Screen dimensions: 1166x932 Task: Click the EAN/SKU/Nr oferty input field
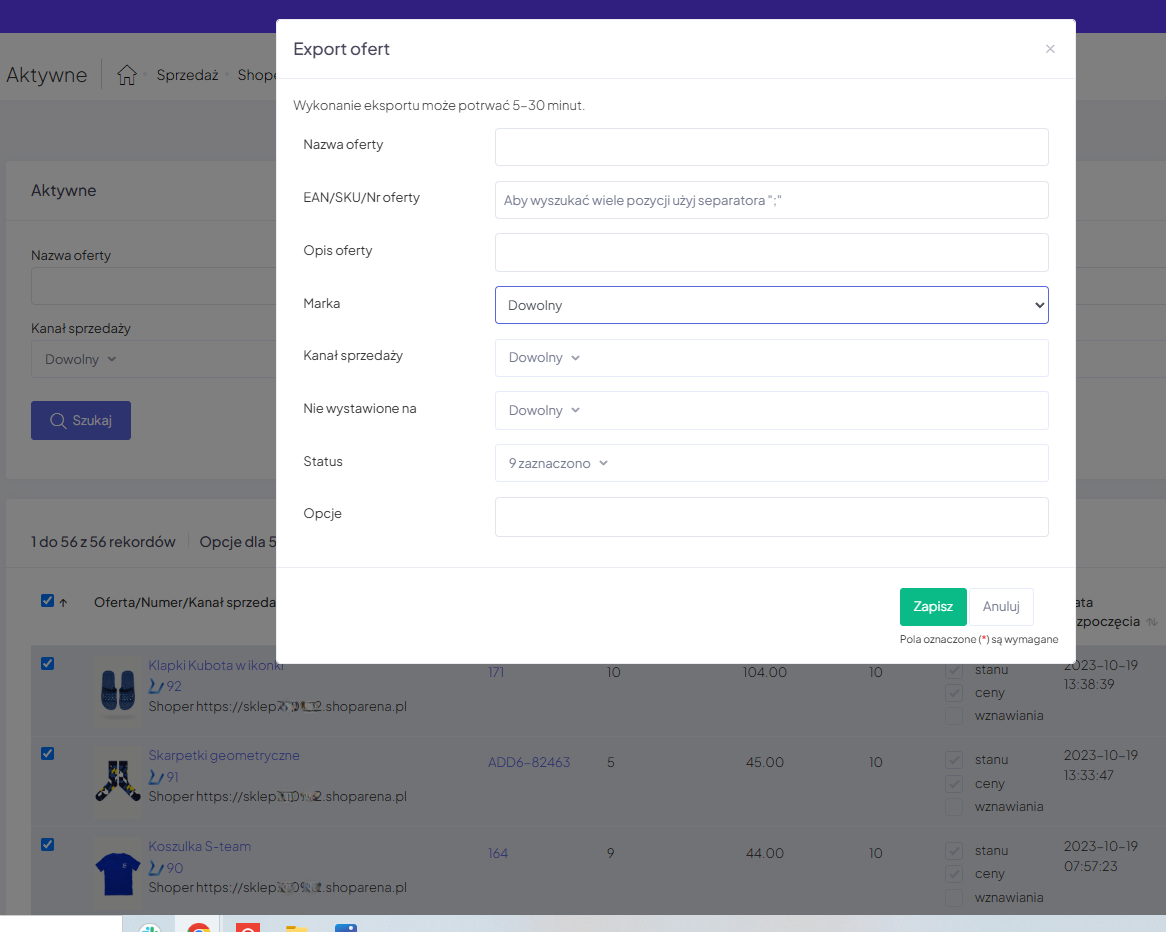pos(771,200)
